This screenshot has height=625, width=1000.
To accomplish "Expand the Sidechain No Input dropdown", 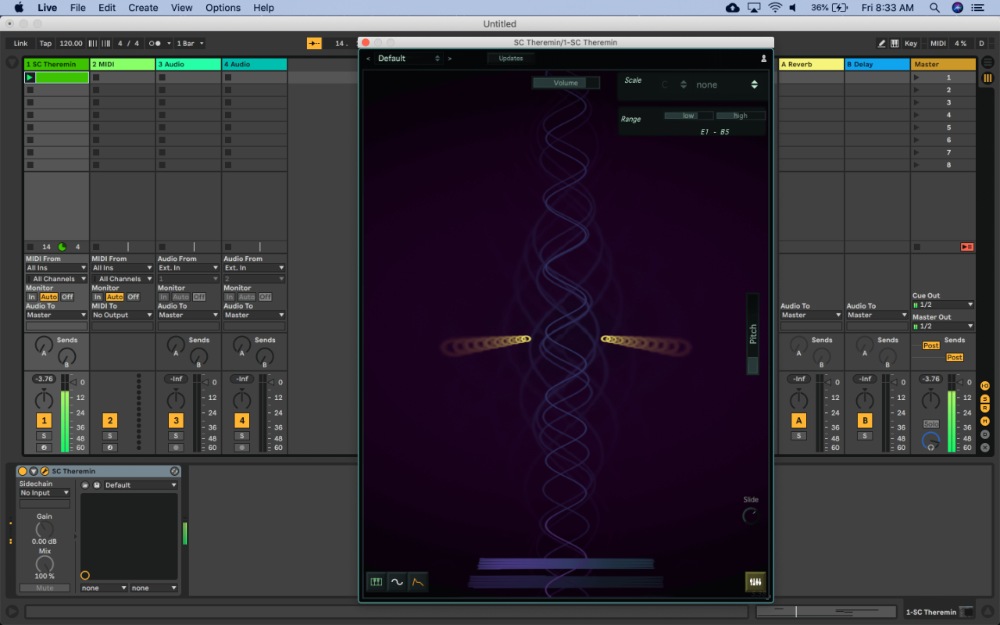I will (45, 493).
